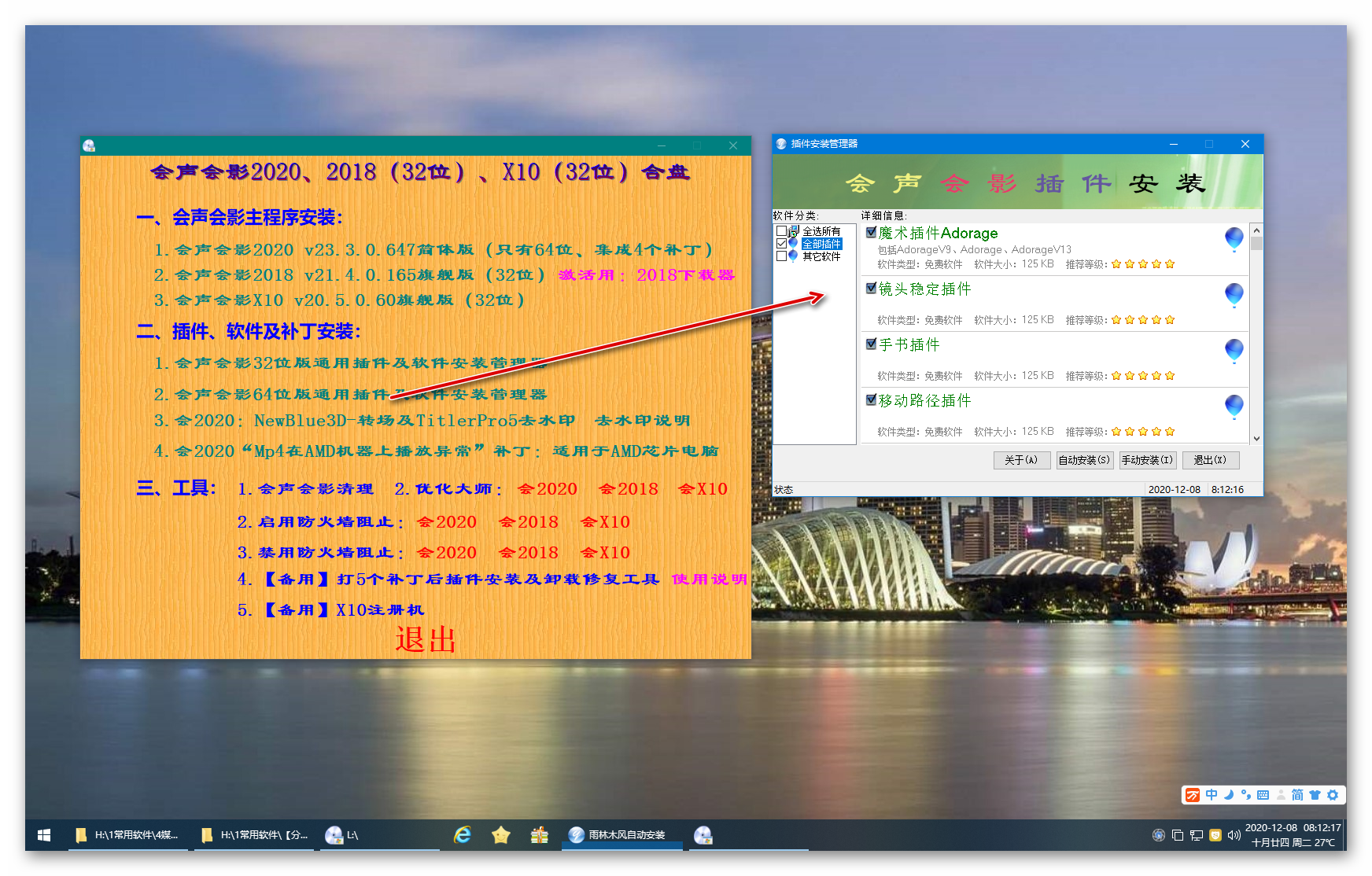The width and height of the screenshot is (1372, 876).
Task: Switch to H:\1常用软件\【分... taskbar window
Action: click(254, 835)
